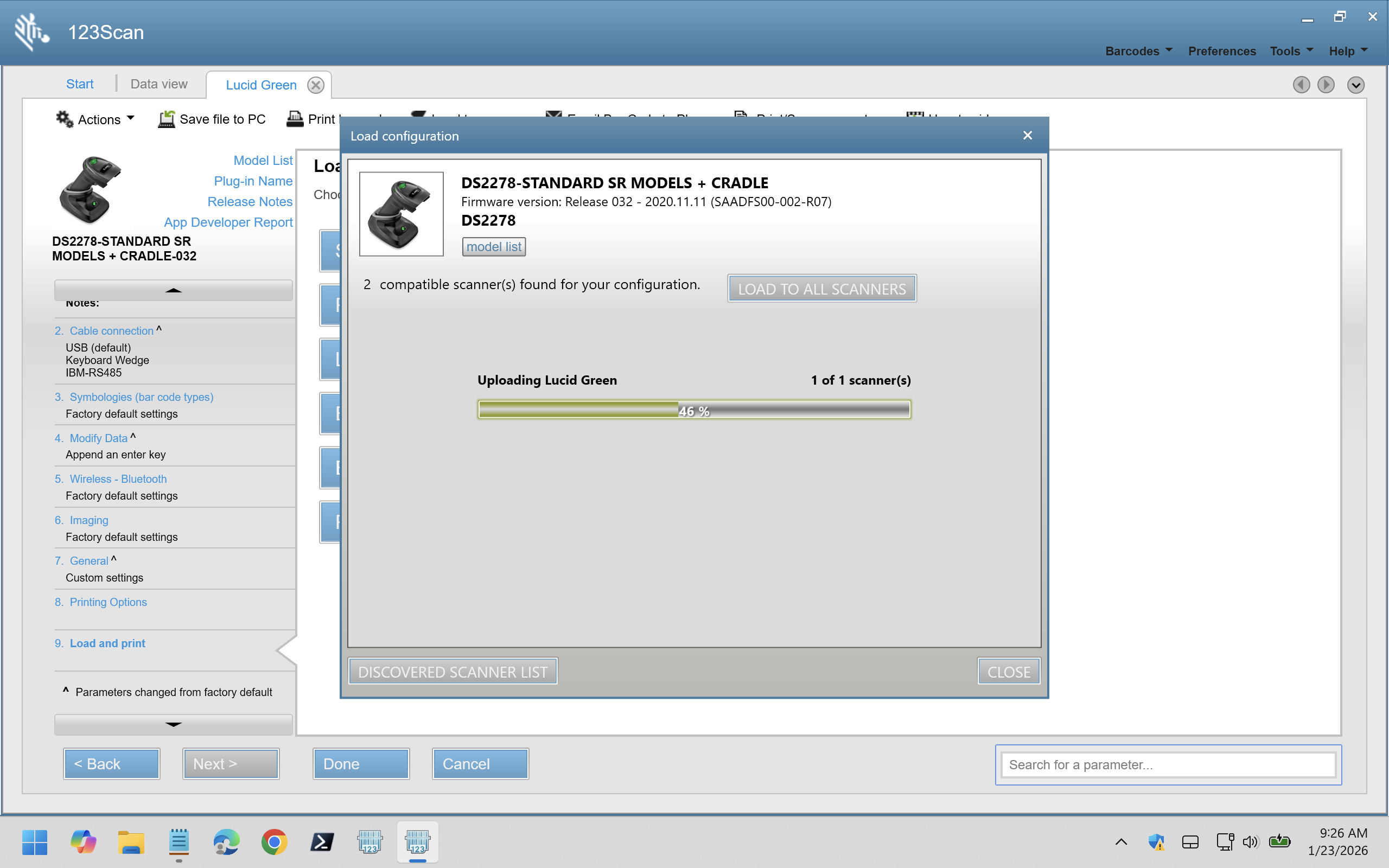Click the Zebra 123Scan logo
Screen dimensions: 1389x868
tap(31, 32)
